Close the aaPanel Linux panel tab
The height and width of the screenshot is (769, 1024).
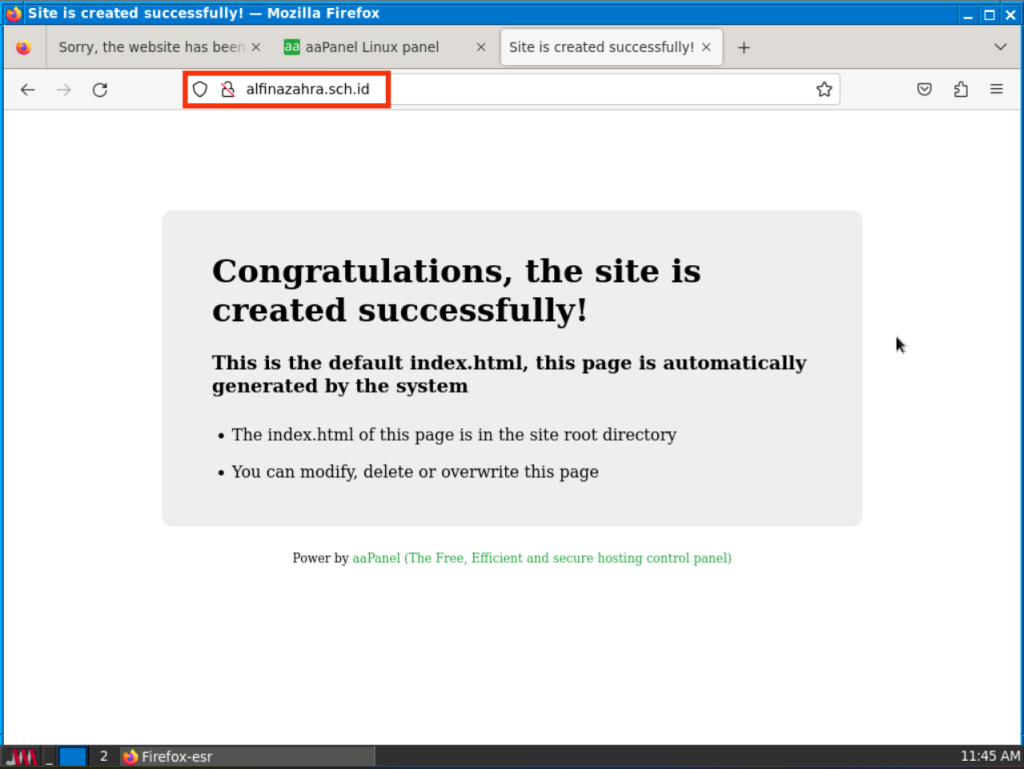[x=481, y=47]
